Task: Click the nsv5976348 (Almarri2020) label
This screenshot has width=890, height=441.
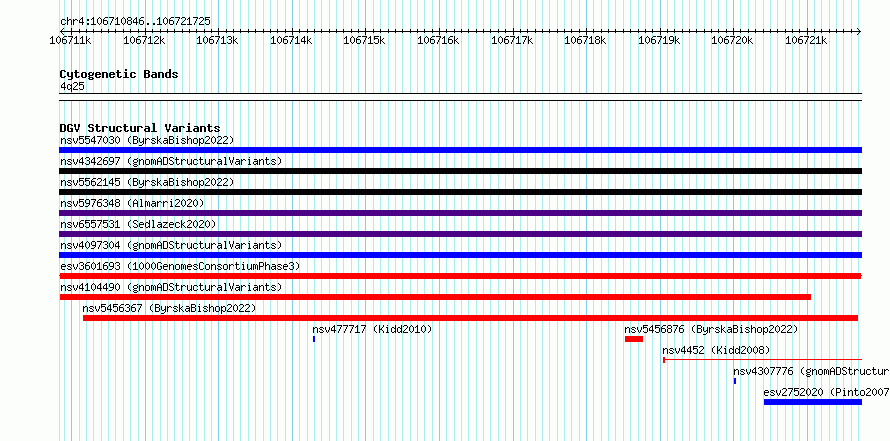Action: 132,203
